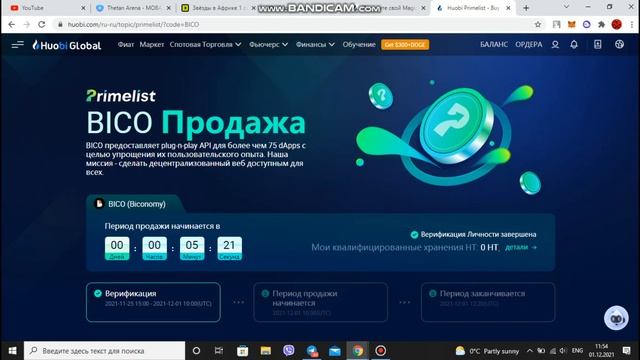This screenshot has height=360, width=640.
Task: Click the Get $300+DOGE promo button
Action: (x=405, y=44)
